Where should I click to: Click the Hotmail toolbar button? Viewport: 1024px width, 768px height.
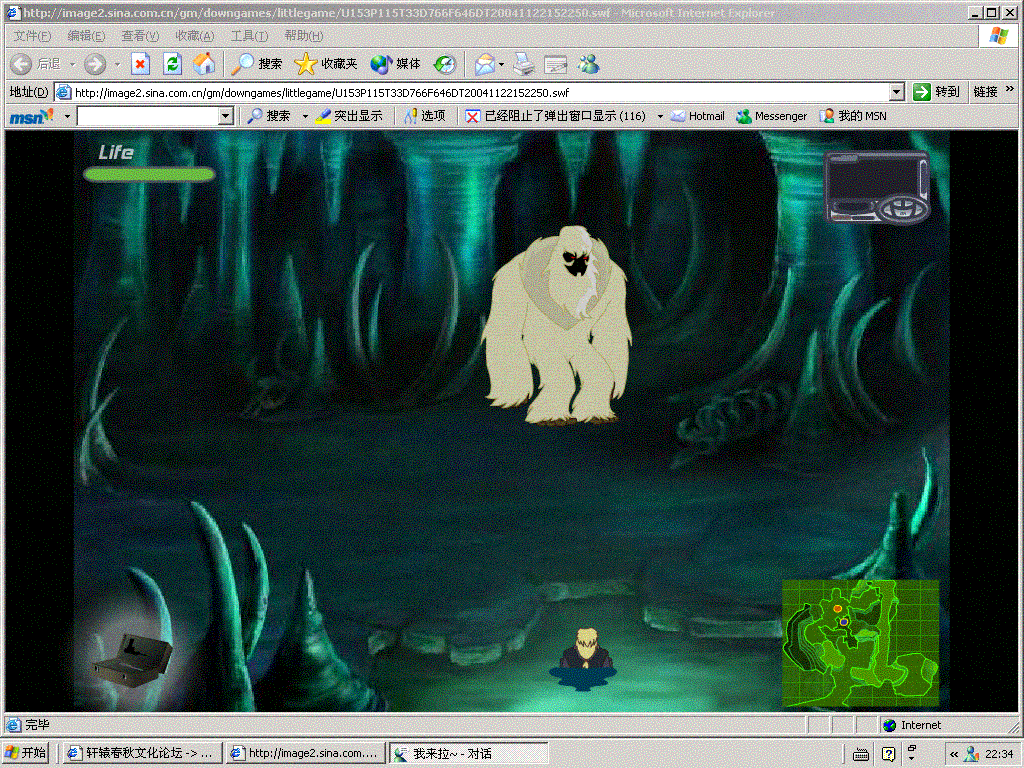coord(698,116)
